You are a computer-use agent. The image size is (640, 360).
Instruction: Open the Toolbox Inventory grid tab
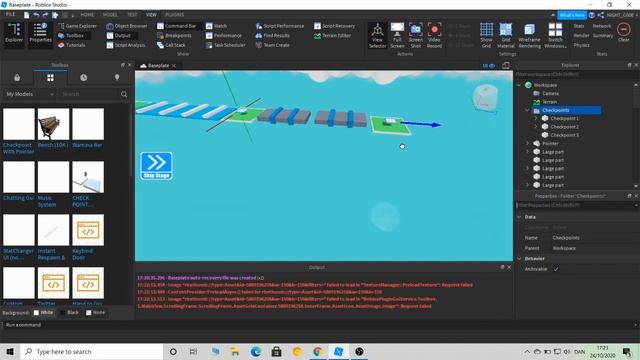point(50,78)
